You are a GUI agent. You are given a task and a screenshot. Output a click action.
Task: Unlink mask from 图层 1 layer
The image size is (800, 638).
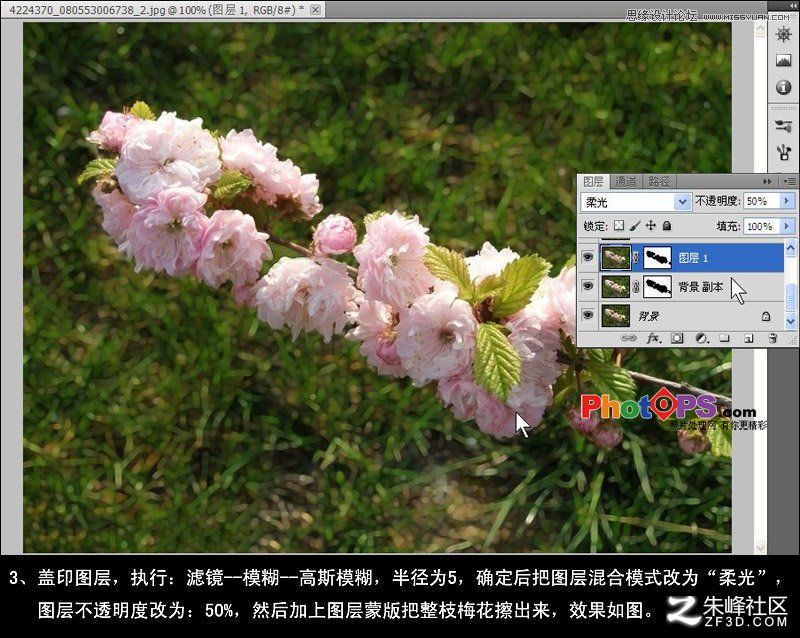(x=636, y=258)
